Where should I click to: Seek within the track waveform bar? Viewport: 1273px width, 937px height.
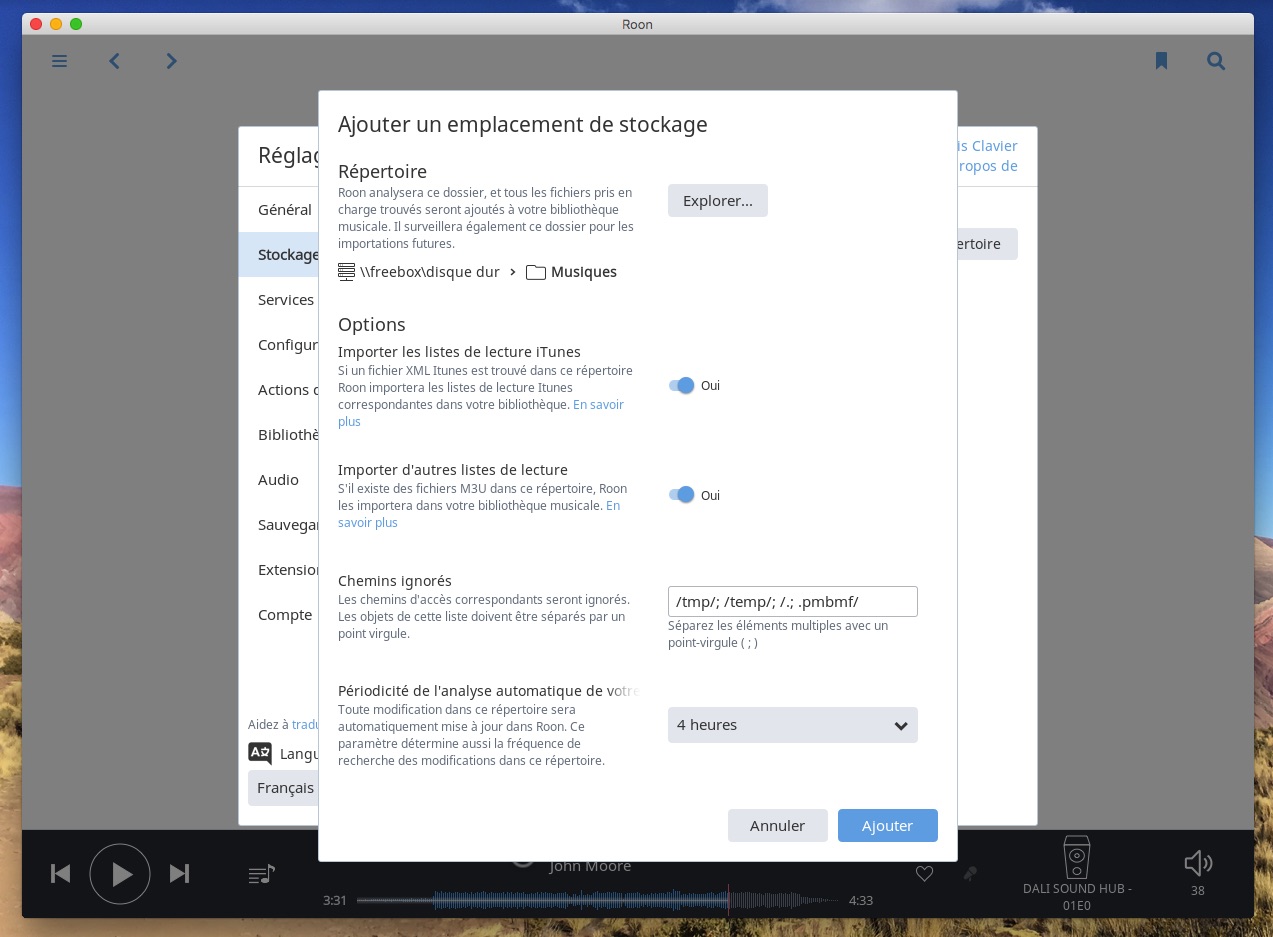(x=598, y=900)
